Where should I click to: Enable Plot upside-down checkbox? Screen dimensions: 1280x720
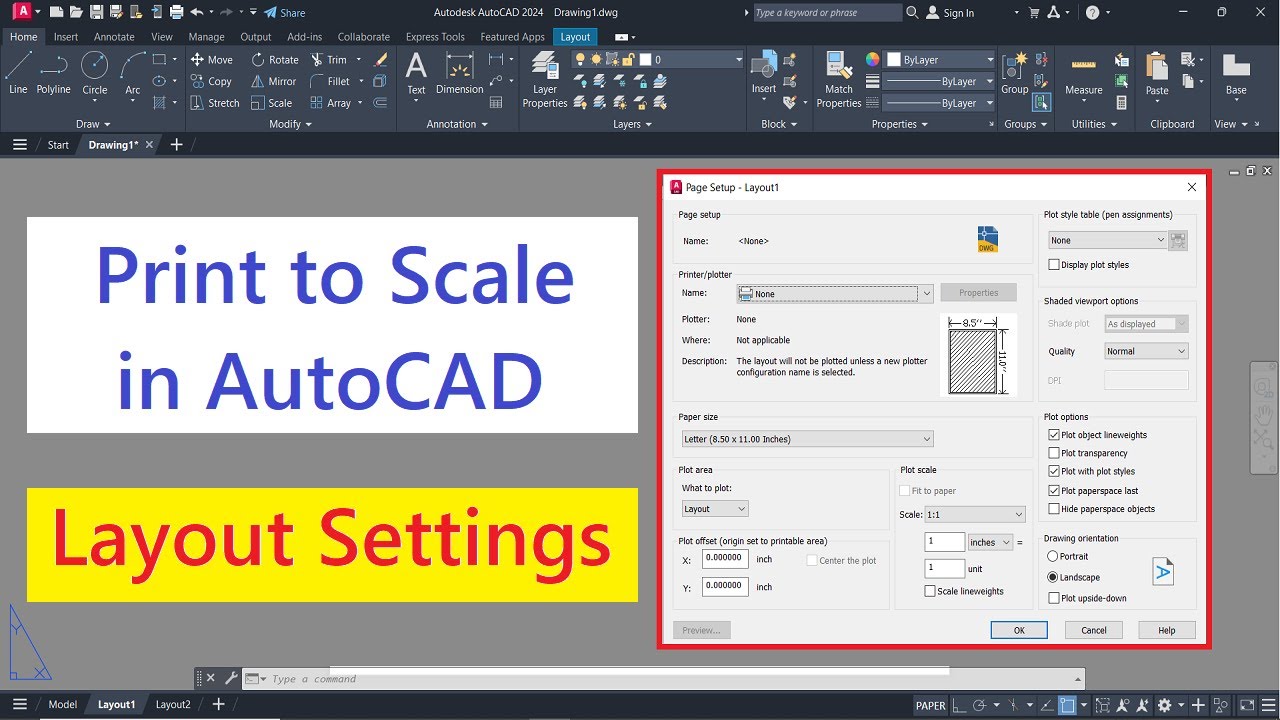[x=1054, y=598]
